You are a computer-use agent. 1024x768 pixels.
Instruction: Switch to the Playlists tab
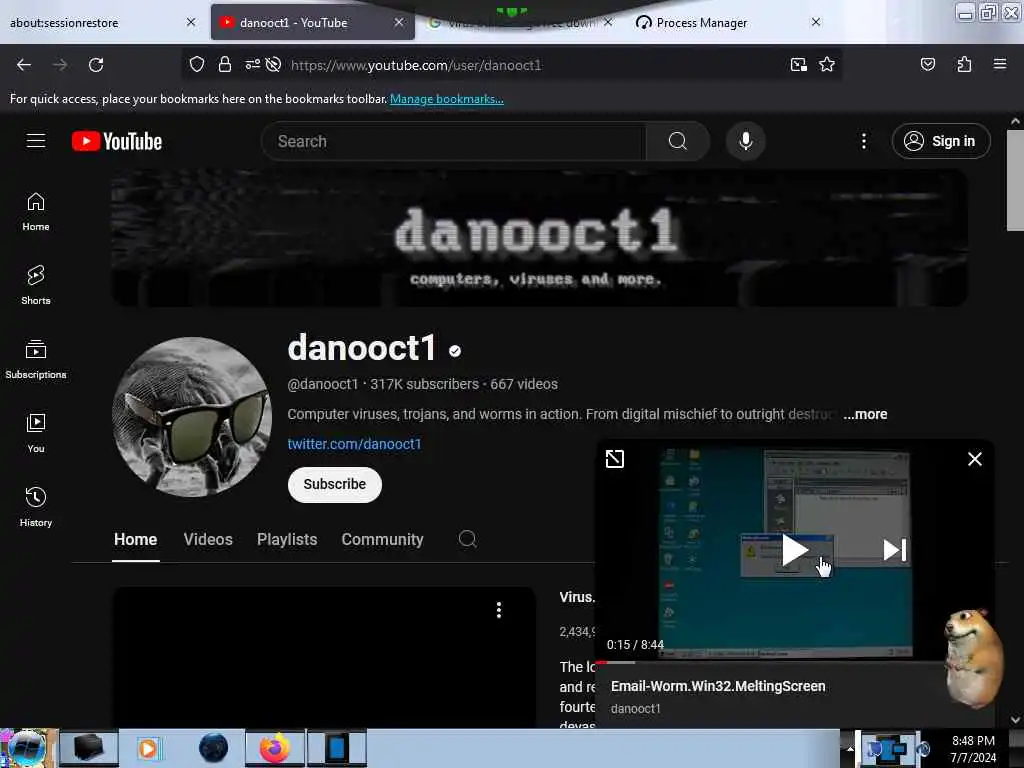(x=287, y=539)
